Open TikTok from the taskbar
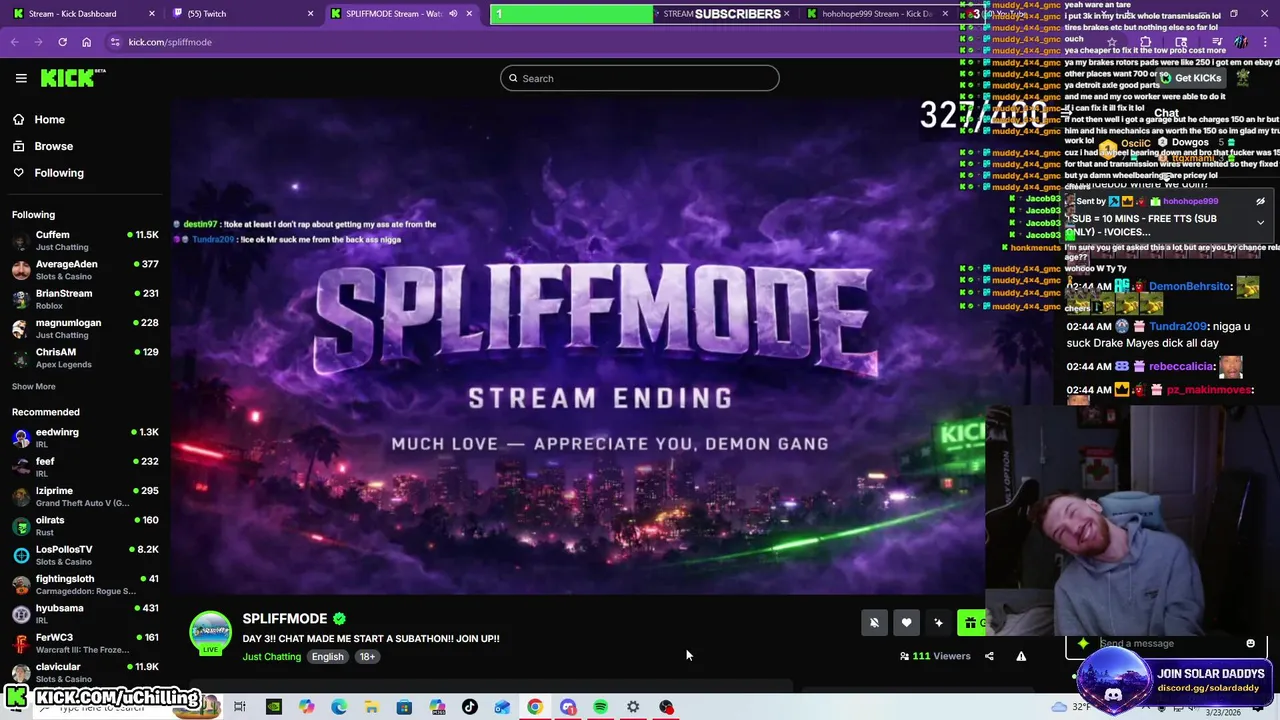The image size is (1280, 720). (469, 707)
